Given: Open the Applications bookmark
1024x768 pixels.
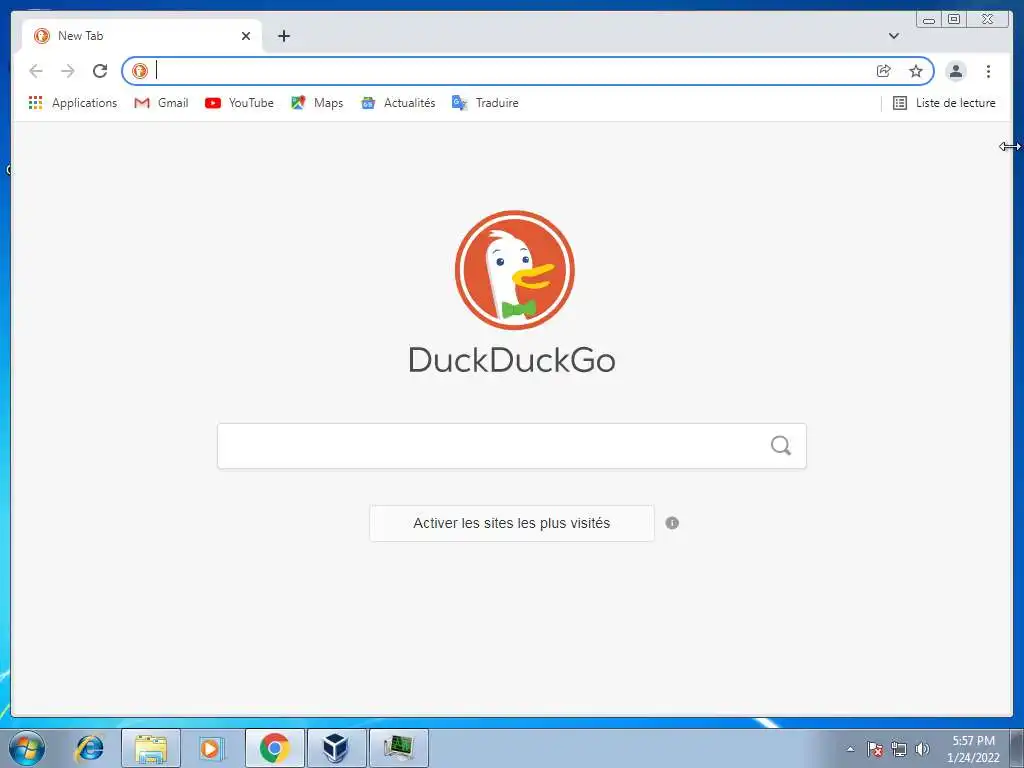Looking at the screenshot, I should point(72,103).
